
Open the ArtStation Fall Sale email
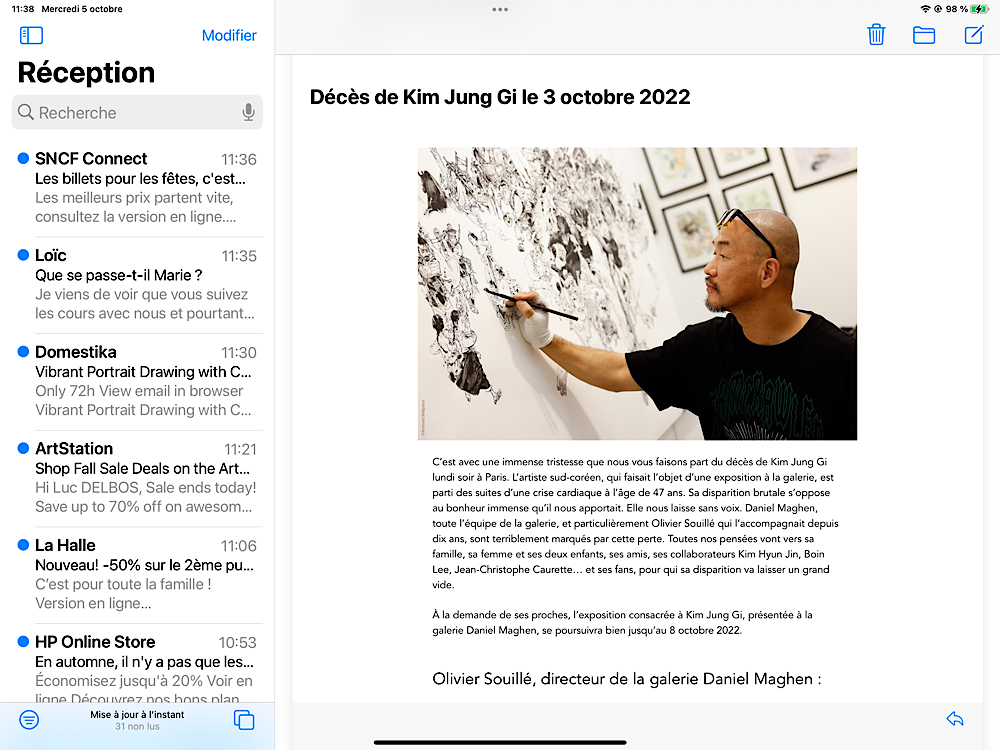[137, 478]
